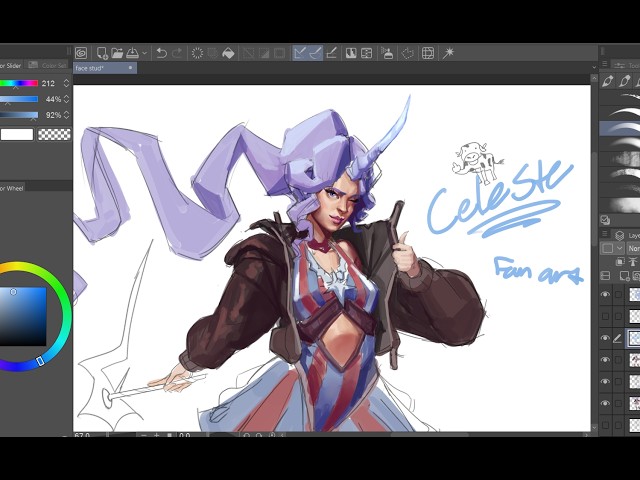
Task: Select the Color Wheel tab
Action: [x=12, y=188]
